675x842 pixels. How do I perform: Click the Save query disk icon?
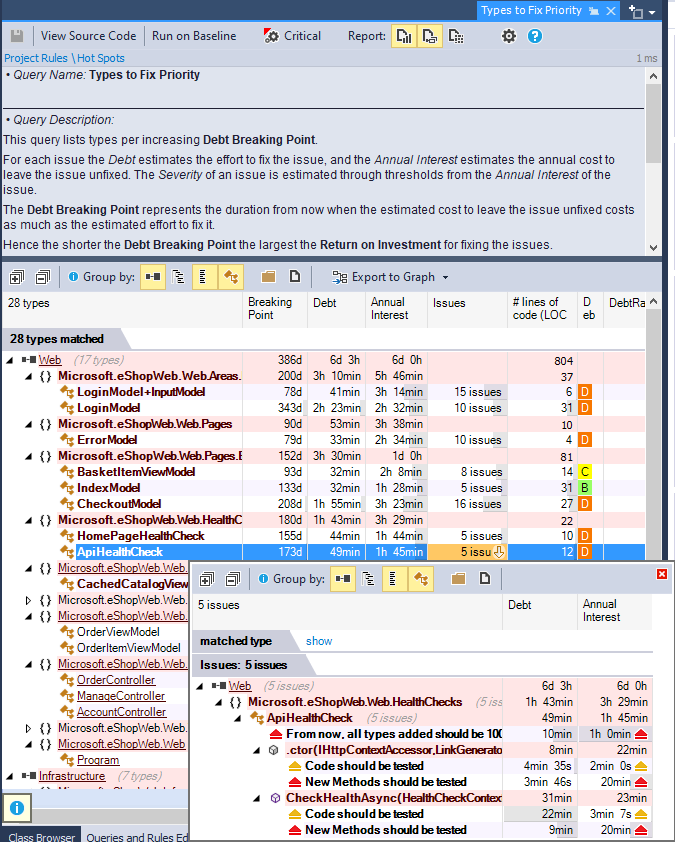[17, 36]
